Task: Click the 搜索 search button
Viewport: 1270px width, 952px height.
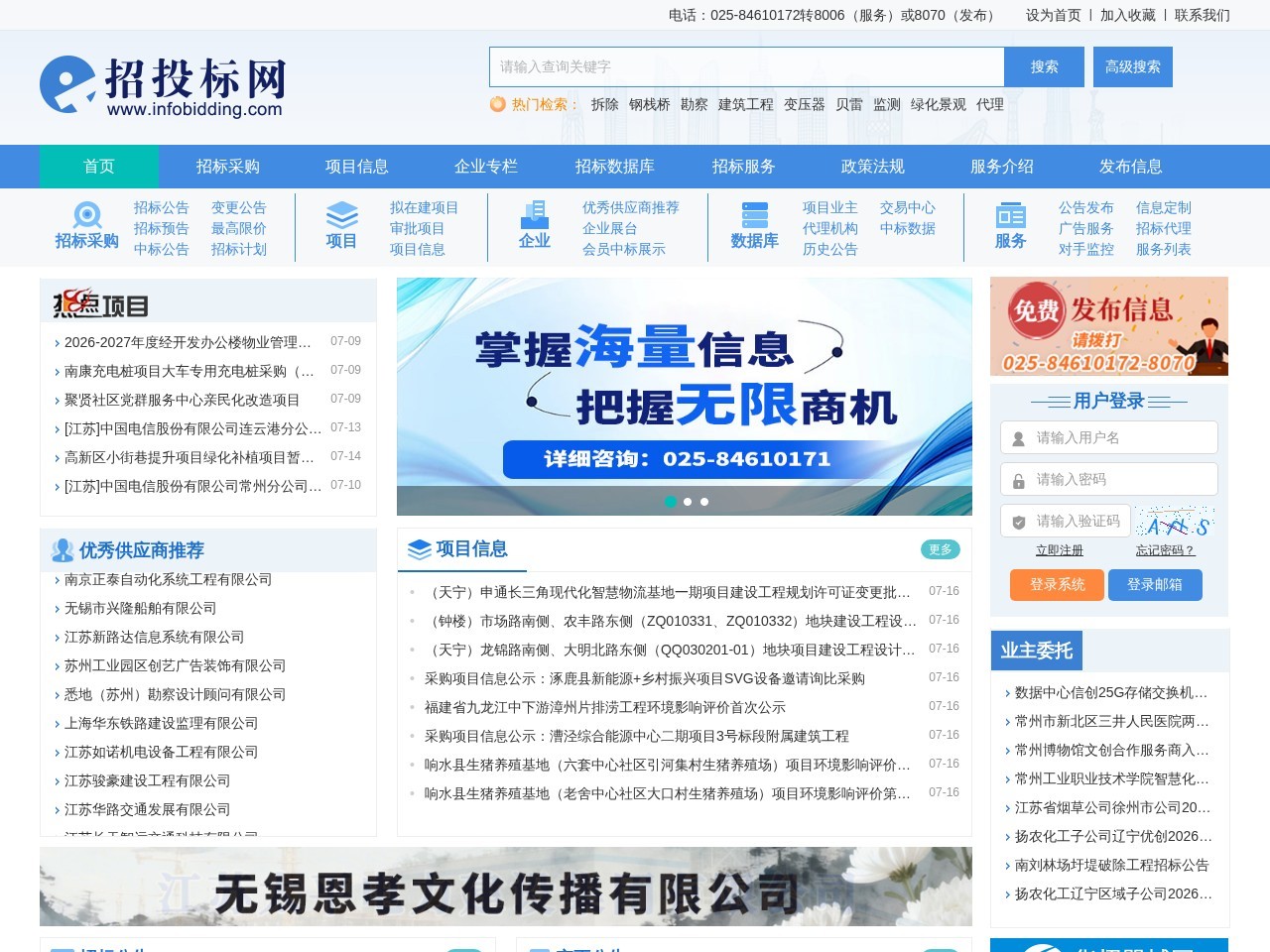Action: click(1044, 66)
